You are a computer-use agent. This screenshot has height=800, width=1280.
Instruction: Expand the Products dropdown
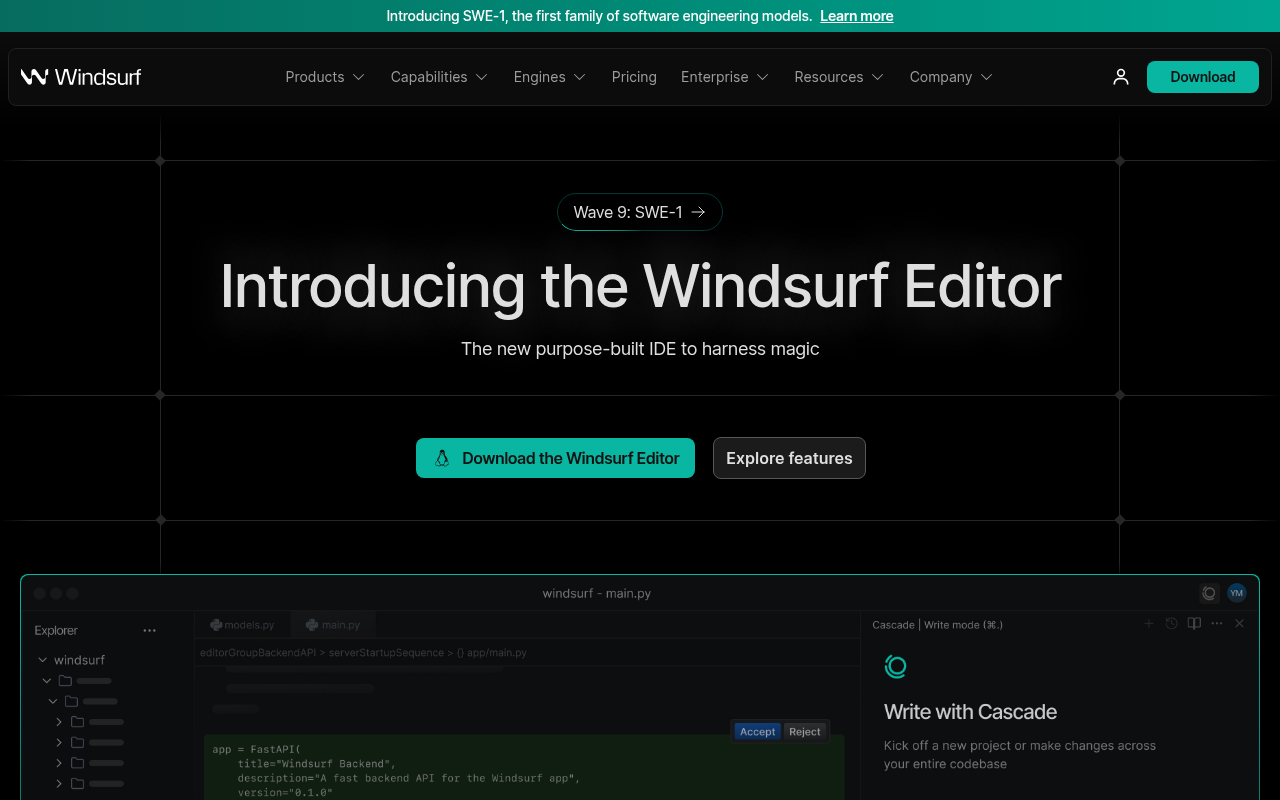(324, 76)
